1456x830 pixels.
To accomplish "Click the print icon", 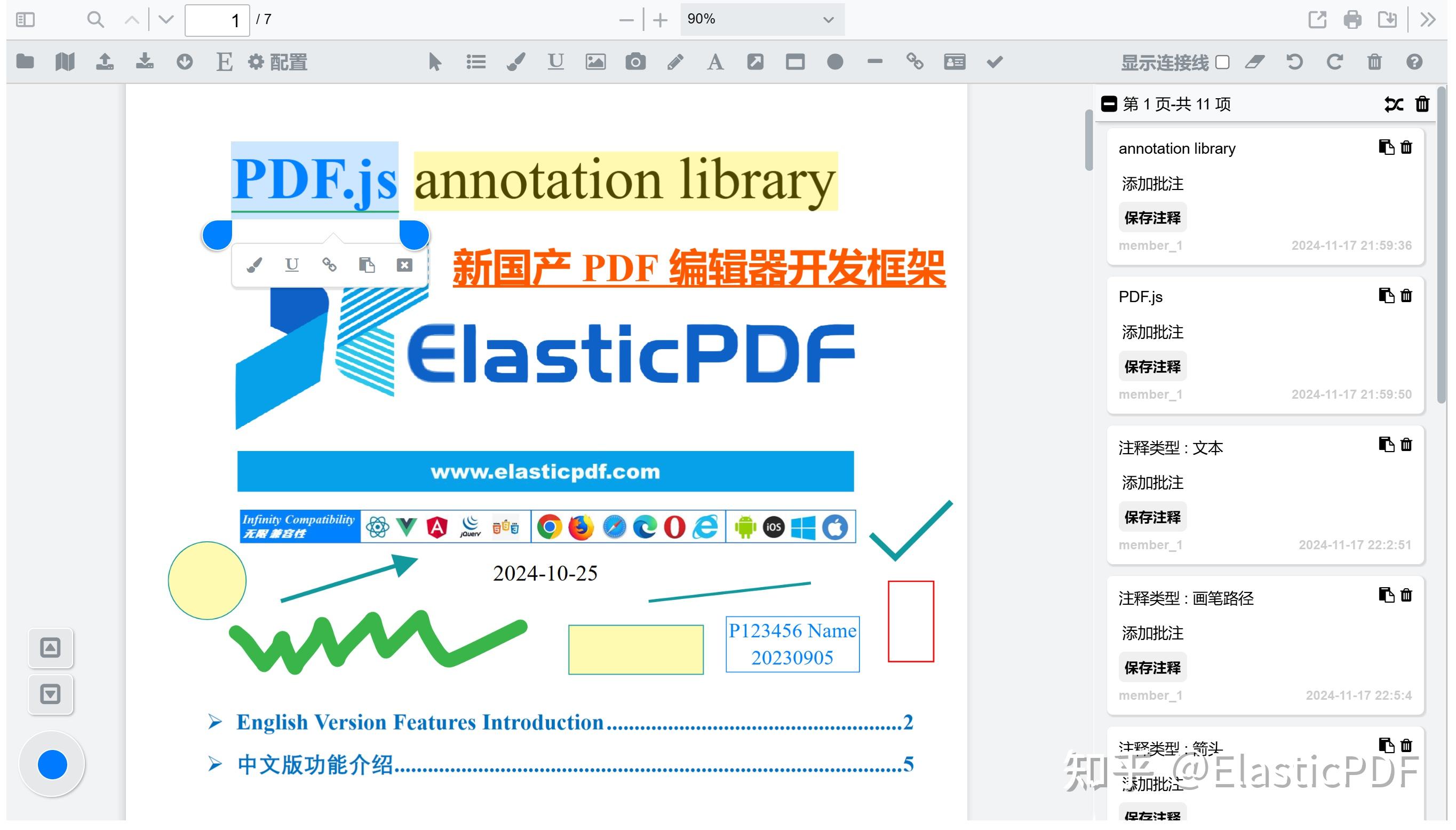I will (1353, 19).
